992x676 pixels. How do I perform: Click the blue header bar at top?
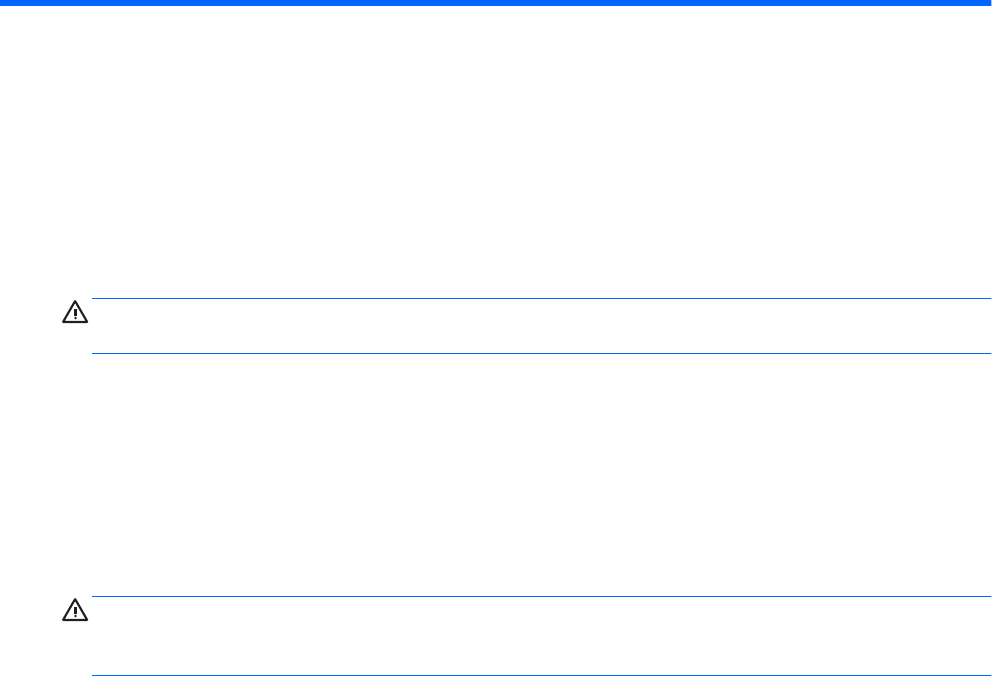(496, 3)
